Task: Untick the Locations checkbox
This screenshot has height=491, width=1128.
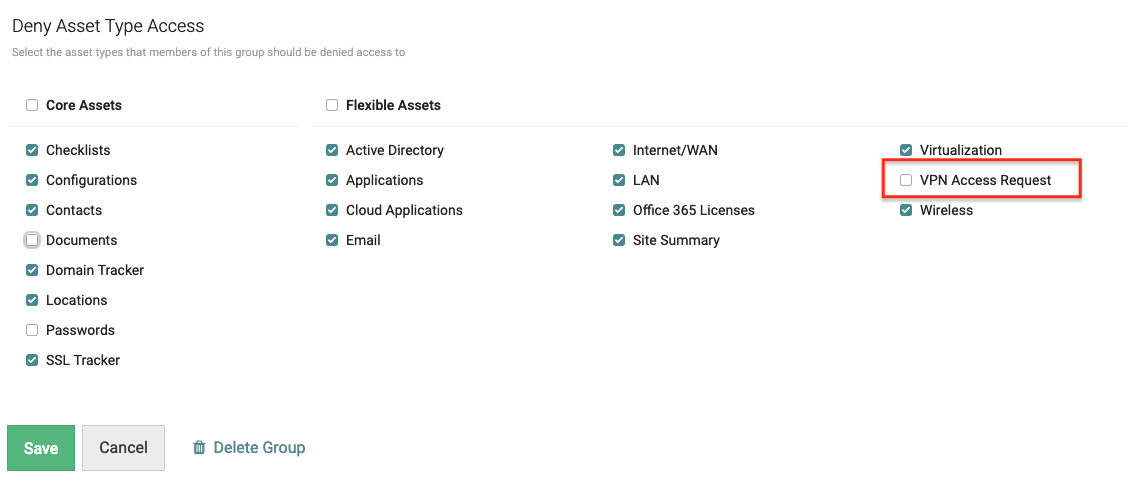Action: pos(32,300)
